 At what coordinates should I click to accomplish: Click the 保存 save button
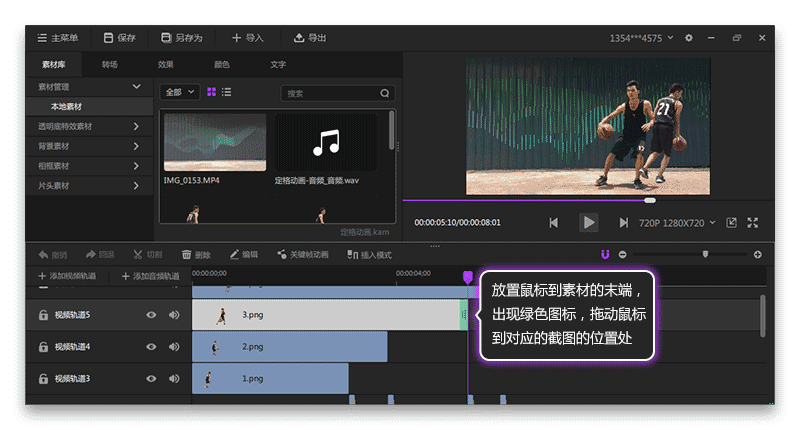(119, 38)
